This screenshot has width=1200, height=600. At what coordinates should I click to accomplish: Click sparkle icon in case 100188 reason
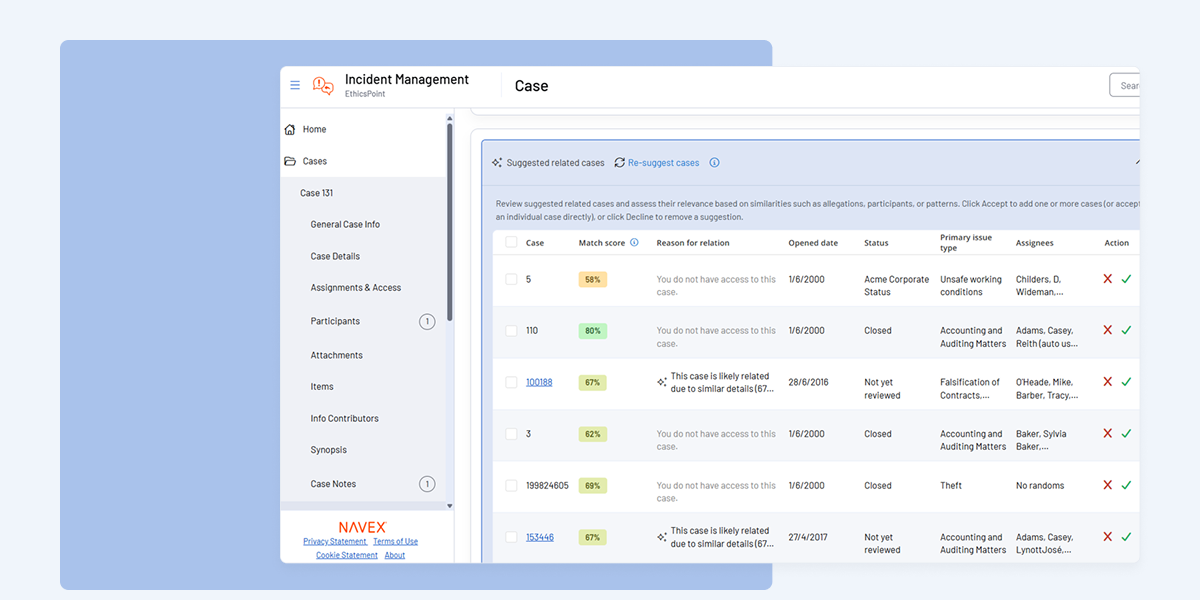(662, 382)
